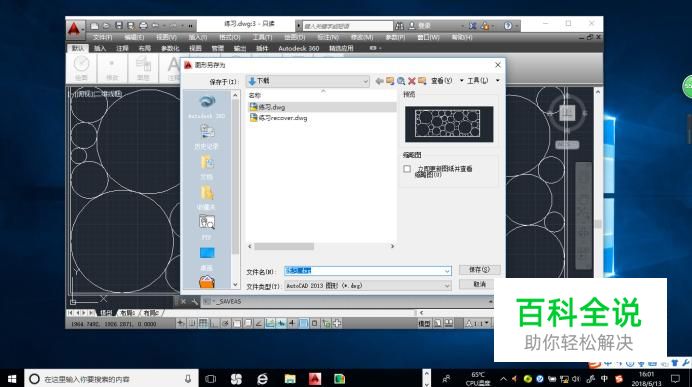Open the Help question mark icon
The height and width of the screenshot is (387, 692).
click(508, 26)
